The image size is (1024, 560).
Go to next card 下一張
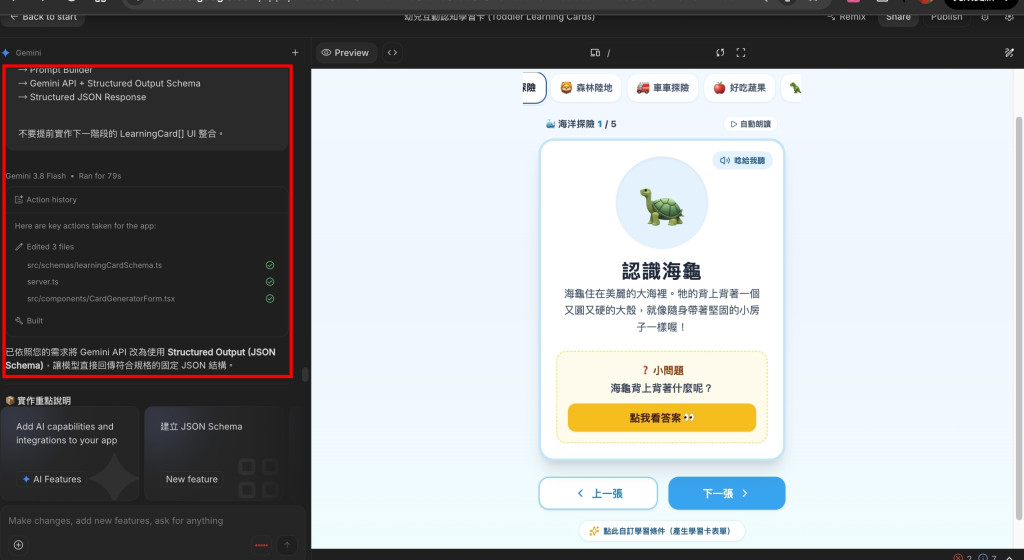726,493
